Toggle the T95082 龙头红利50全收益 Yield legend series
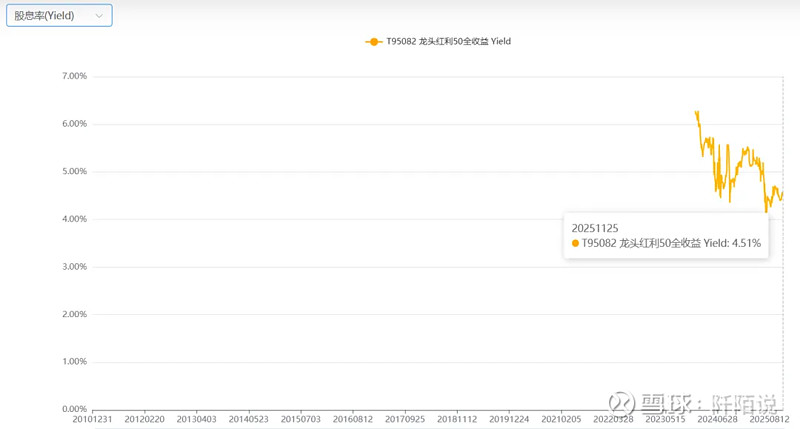 point(448,42)
